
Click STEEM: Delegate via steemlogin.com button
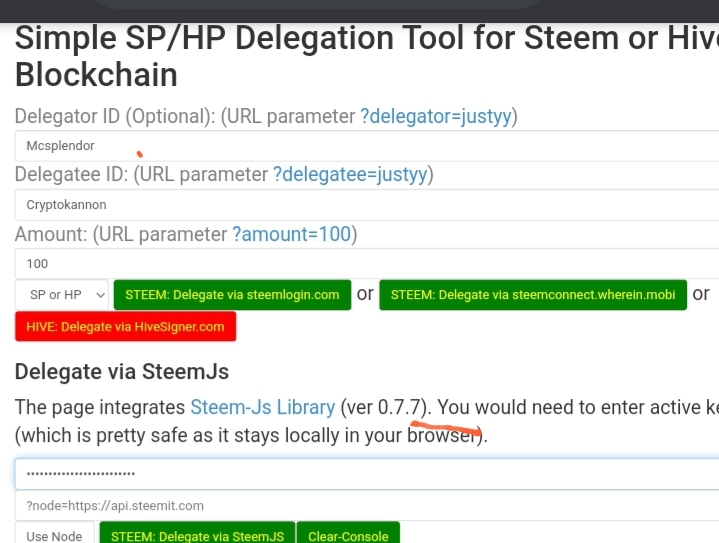[x=232, y=295]
